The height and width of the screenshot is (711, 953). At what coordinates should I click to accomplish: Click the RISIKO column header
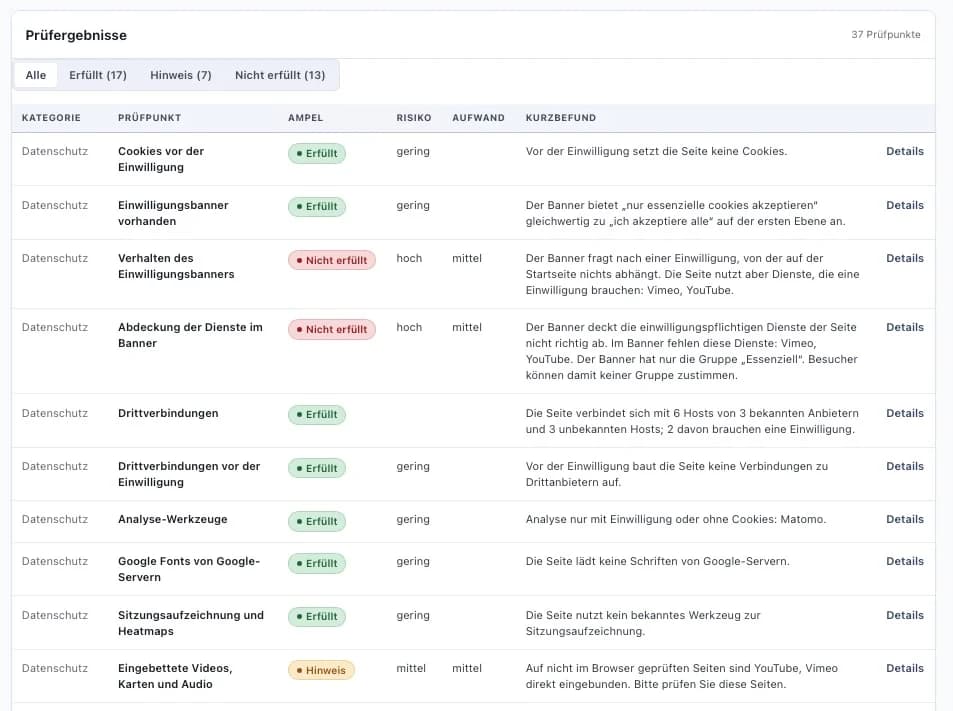coord(414,118)
